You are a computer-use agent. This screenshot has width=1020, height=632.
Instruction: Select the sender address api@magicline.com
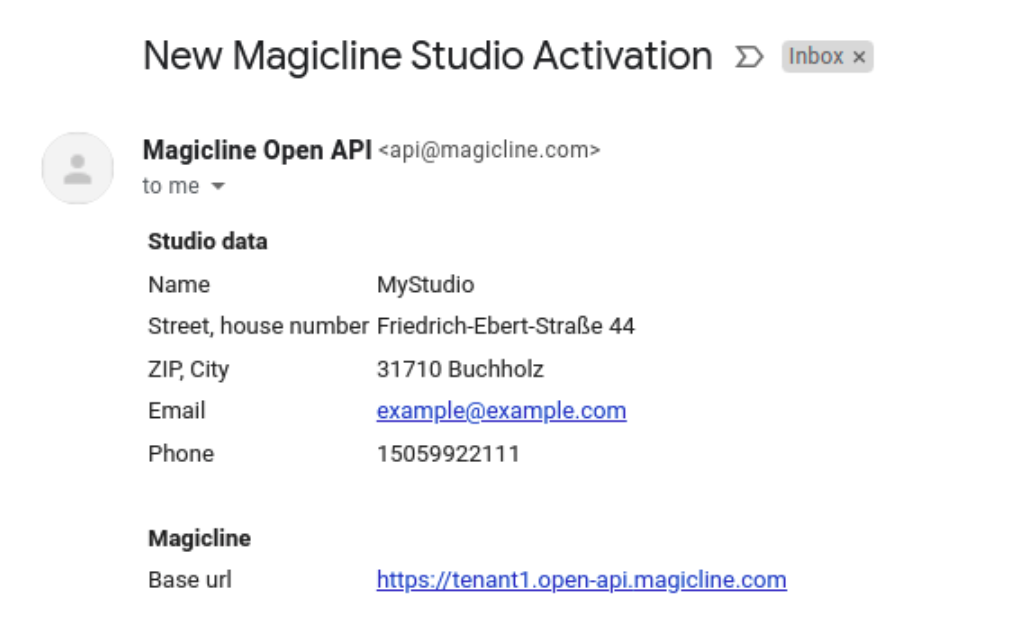click(490, 150)
